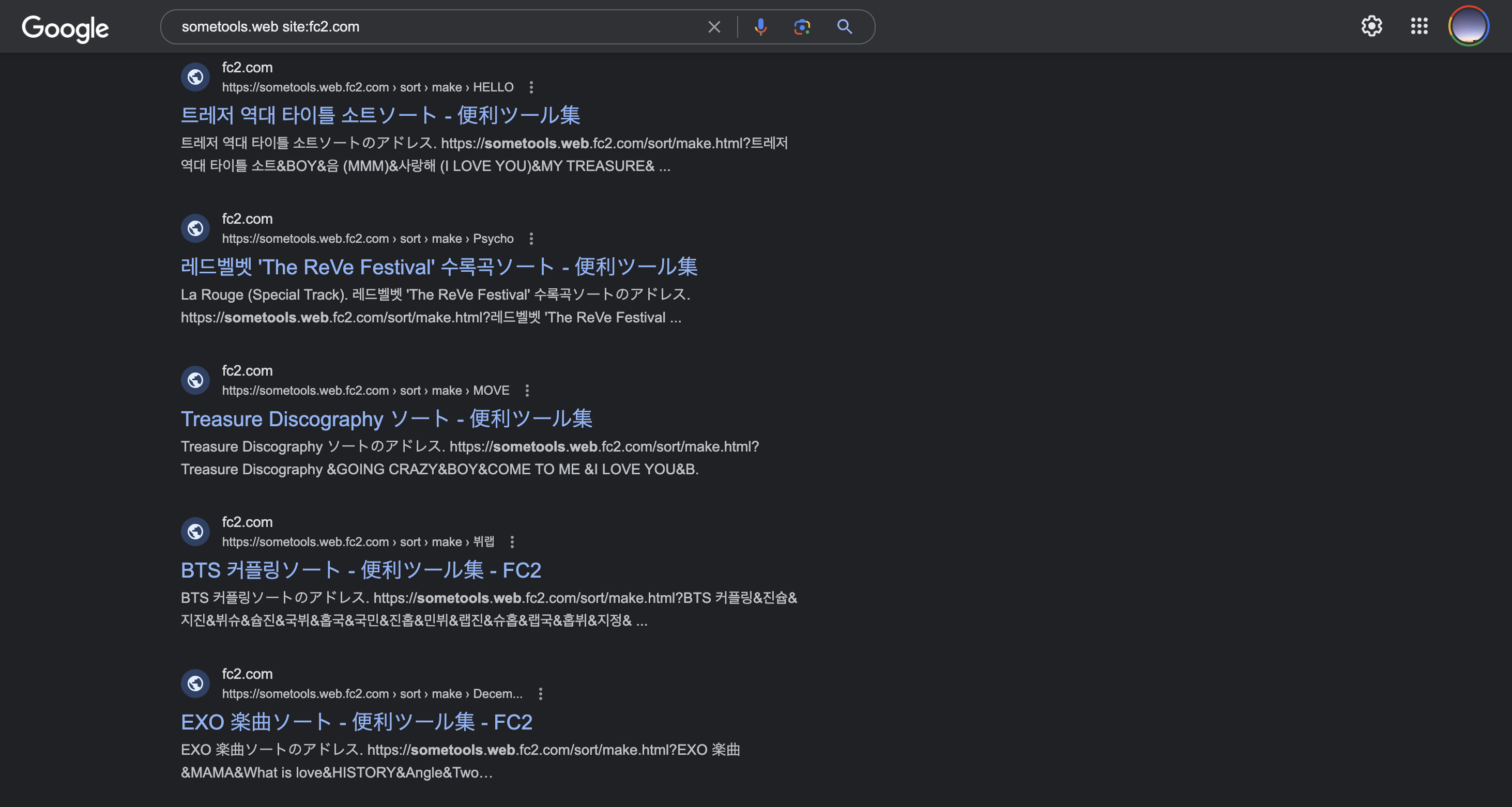The width and height of the screenshot is (1512, 807).
Task: Open three-dot menu for Decem... result
Action: pos(541,694)
